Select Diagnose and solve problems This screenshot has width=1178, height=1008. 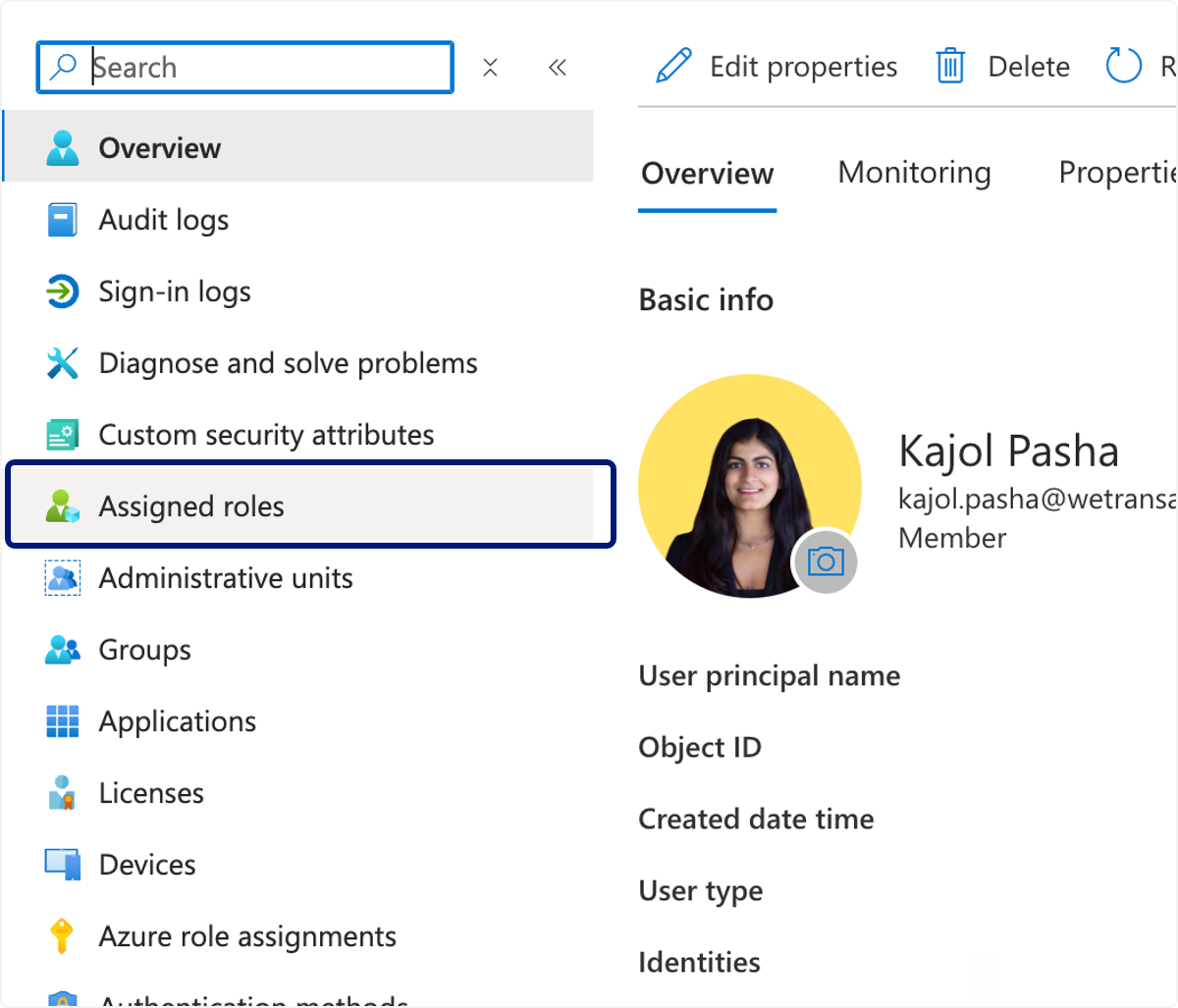tap(298, 363)
